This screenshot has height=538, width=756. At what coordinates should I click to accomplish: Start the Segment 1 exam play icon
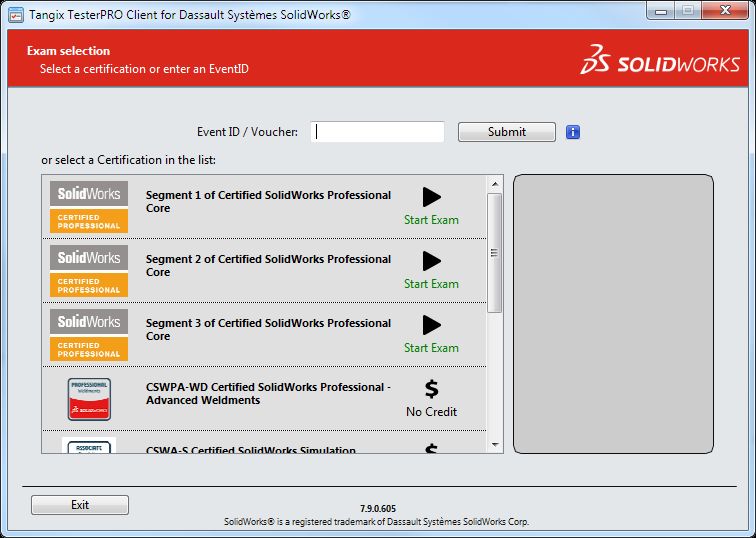point(432,197)
